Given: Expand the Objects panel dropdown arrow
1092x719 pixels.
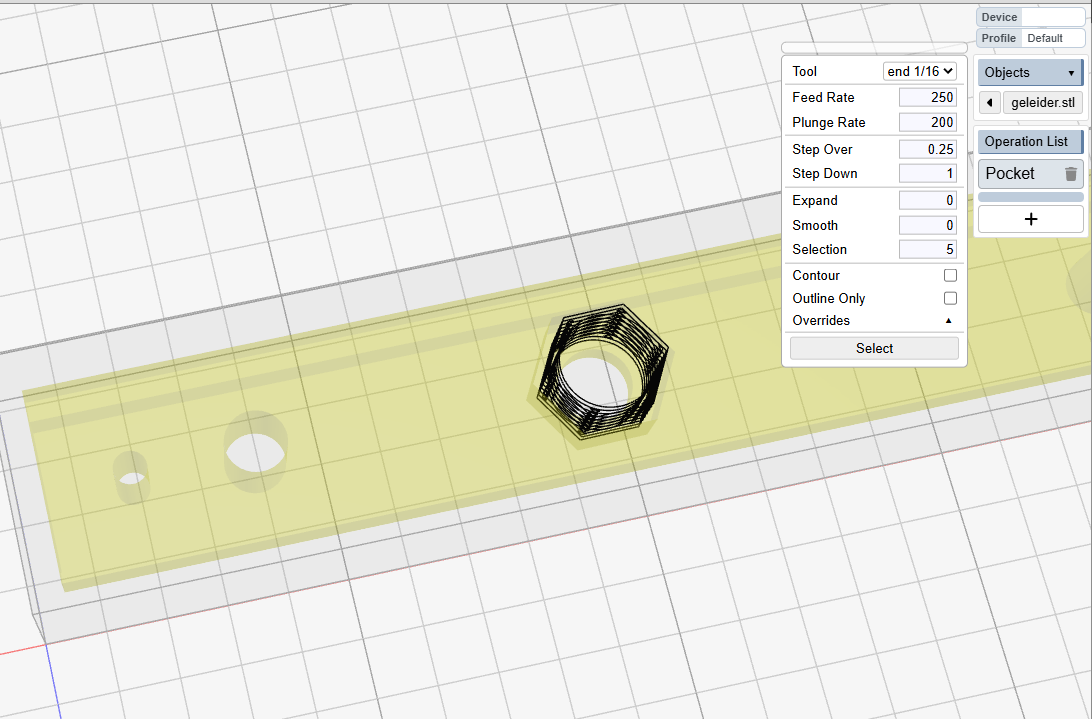Looking at the screenshot, I should click(1071, 73).
